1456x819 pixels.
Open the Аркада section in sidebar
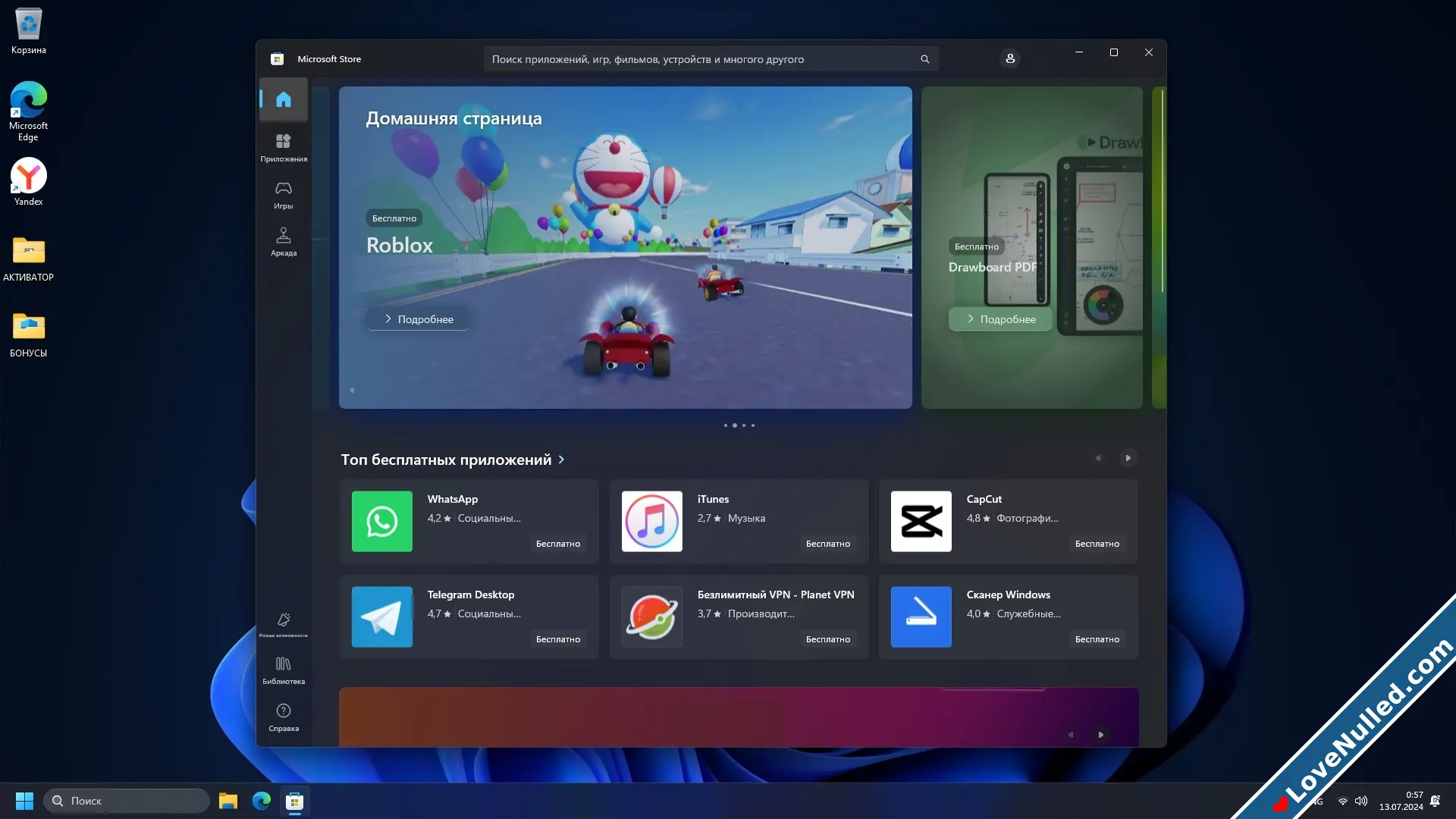pos(283,242)
